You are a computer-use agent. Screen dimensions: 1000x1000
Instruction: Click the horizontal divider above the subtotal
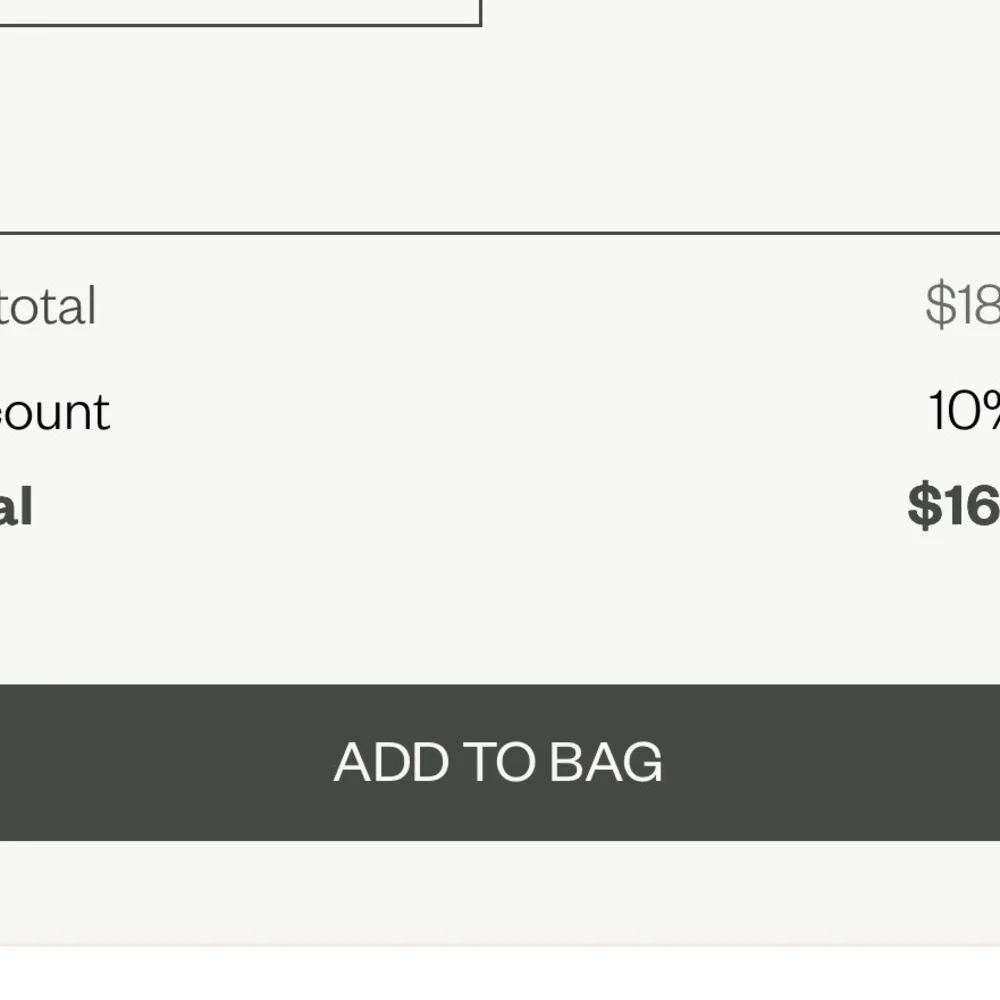tap(500, 233)
